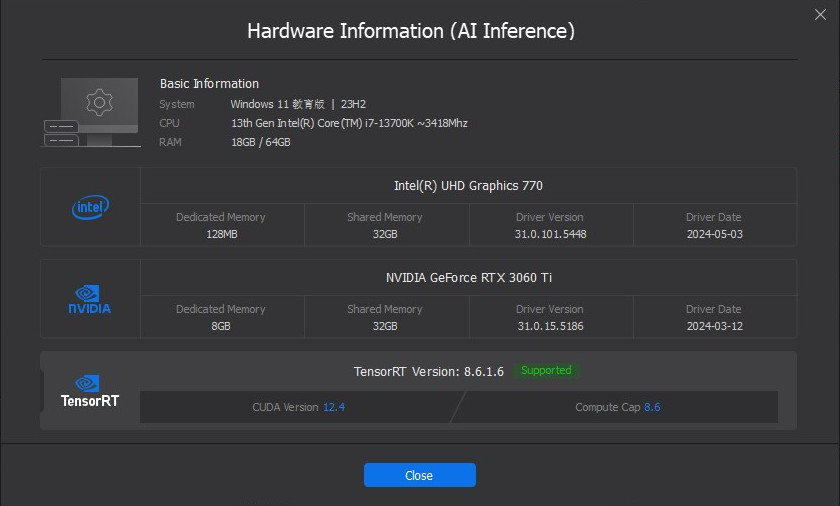Click the NVIDIA logo icon
Image resolution: width=840 pixels, height=506 pixels.
click(89, 299)
